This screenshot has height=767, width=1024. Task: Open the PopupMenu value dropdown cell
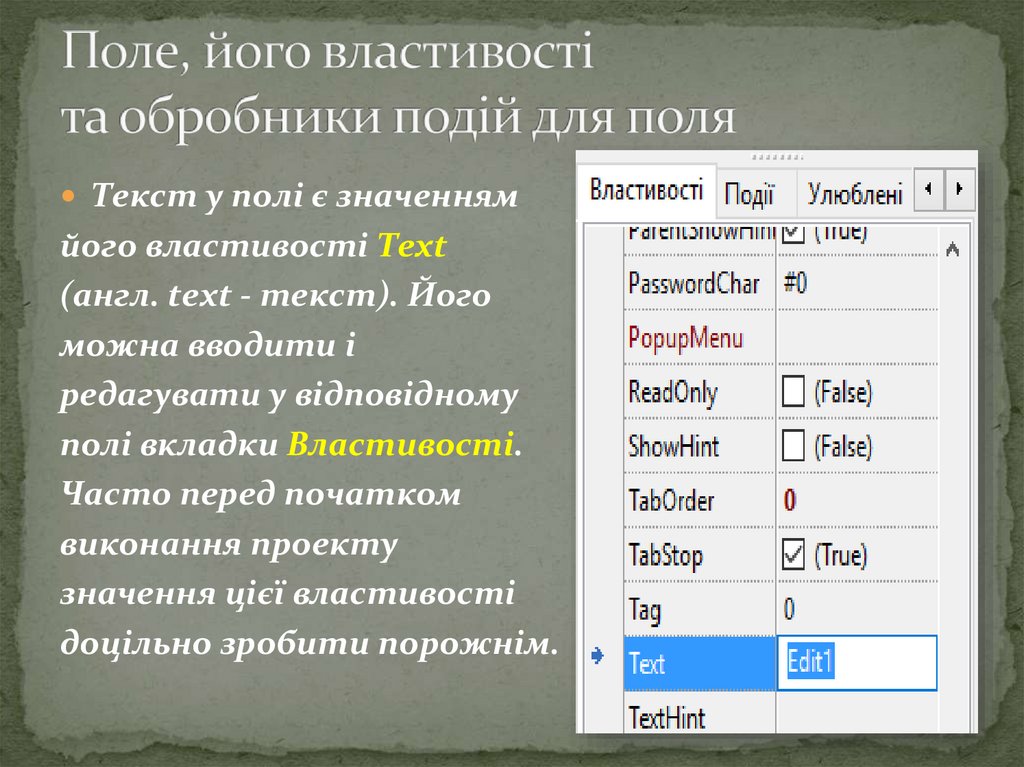pyautogui.click(x=858, y=338)
